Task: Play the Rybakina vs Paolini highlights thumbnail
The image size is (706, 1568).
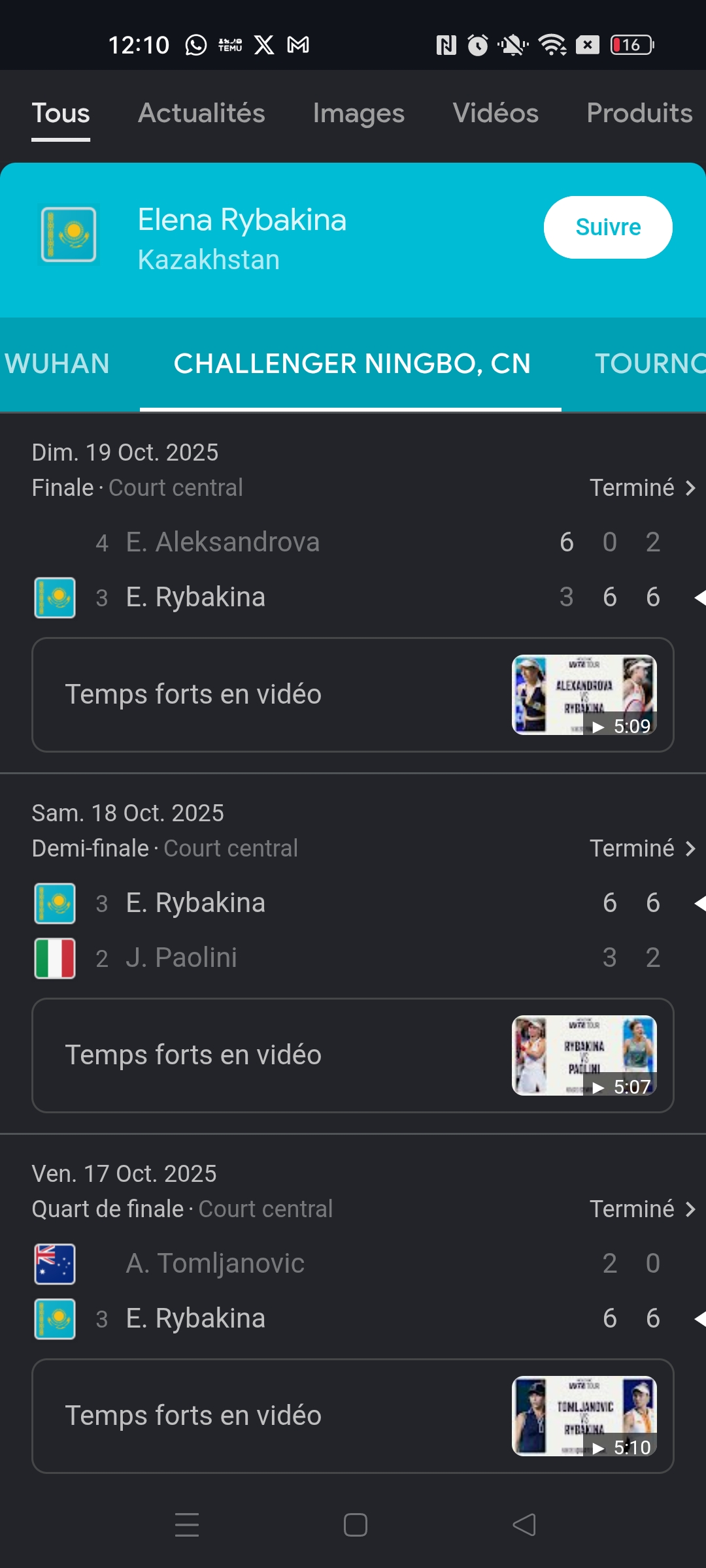Action: coord(584,1055)
